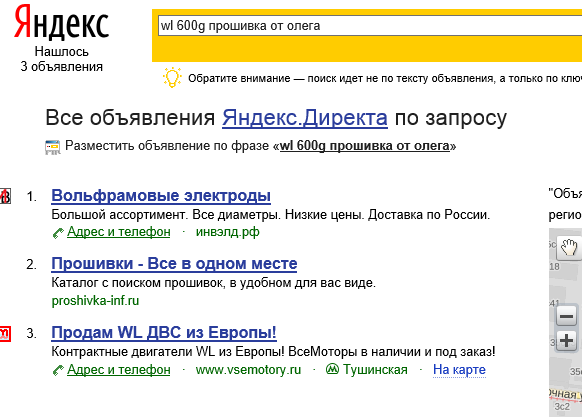Click the lightbulb hint icon

[172, 77]
